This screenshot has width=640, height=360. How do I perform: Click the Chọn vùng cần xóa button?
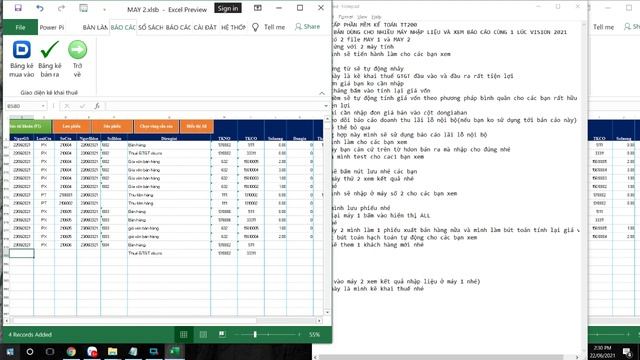click(x=156, y=127)
